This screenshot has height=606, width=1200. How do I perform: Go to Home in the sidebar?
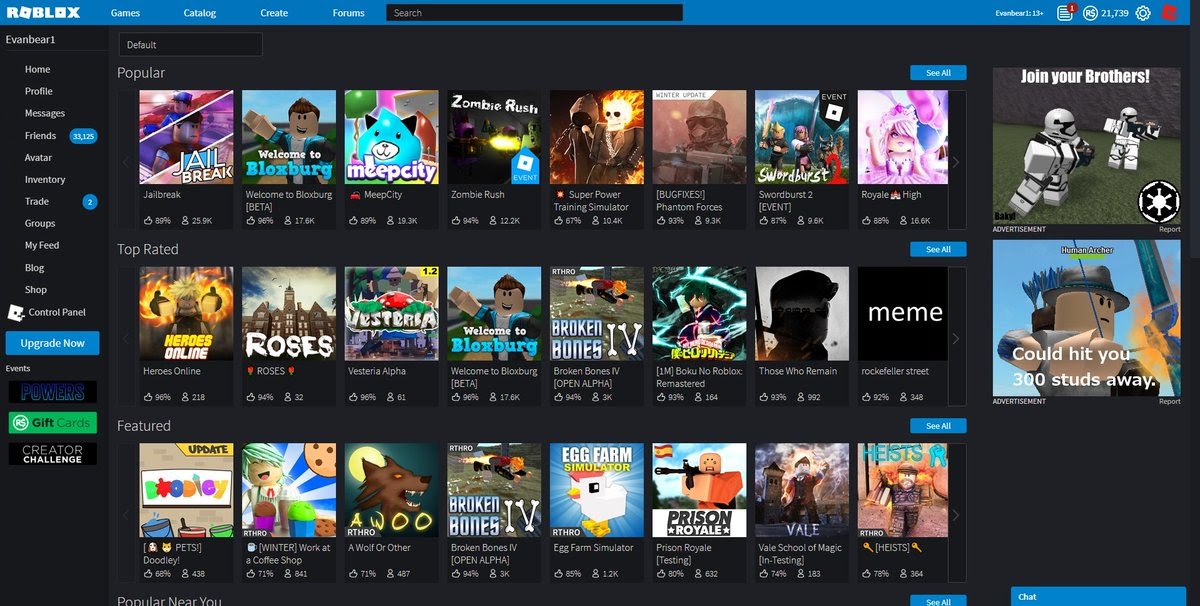(38, 70)
